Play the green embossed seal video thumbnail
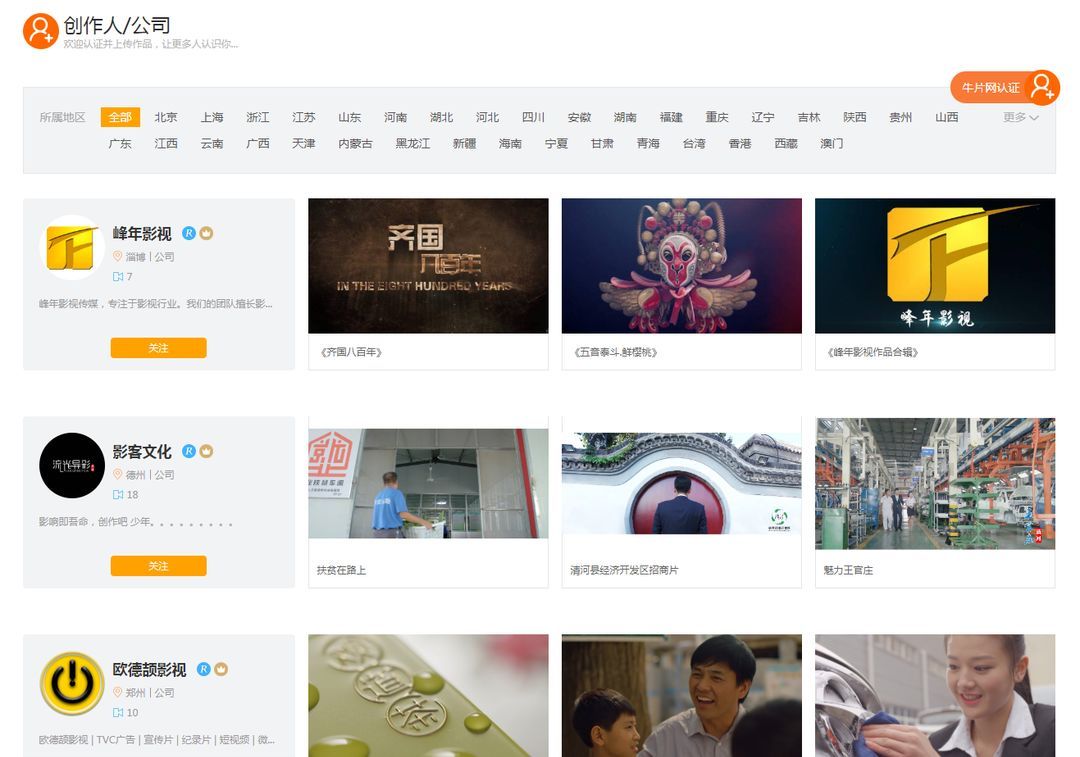This screenshot has height=757, width=1080. 428,696
